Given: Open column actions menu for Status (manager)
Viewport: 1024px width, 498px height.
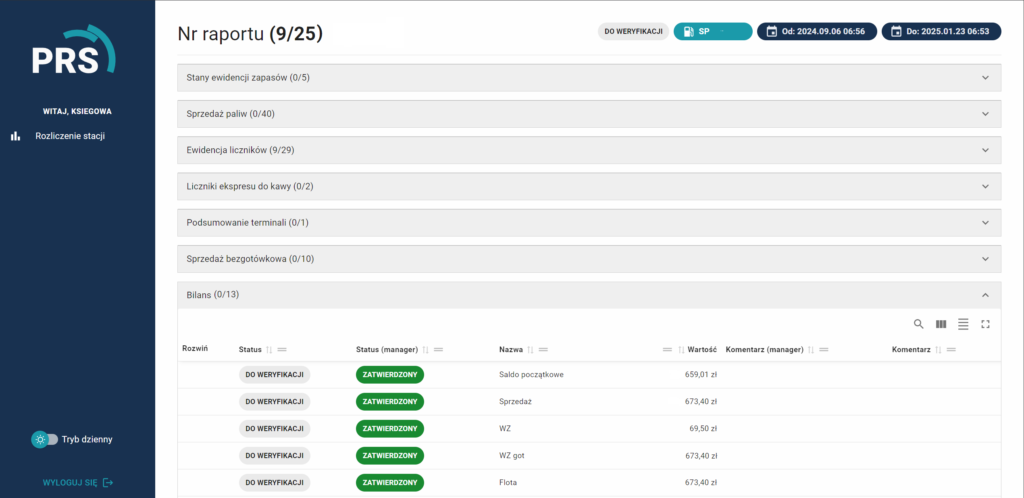Looking at the screenshot, I should point(438,350).
